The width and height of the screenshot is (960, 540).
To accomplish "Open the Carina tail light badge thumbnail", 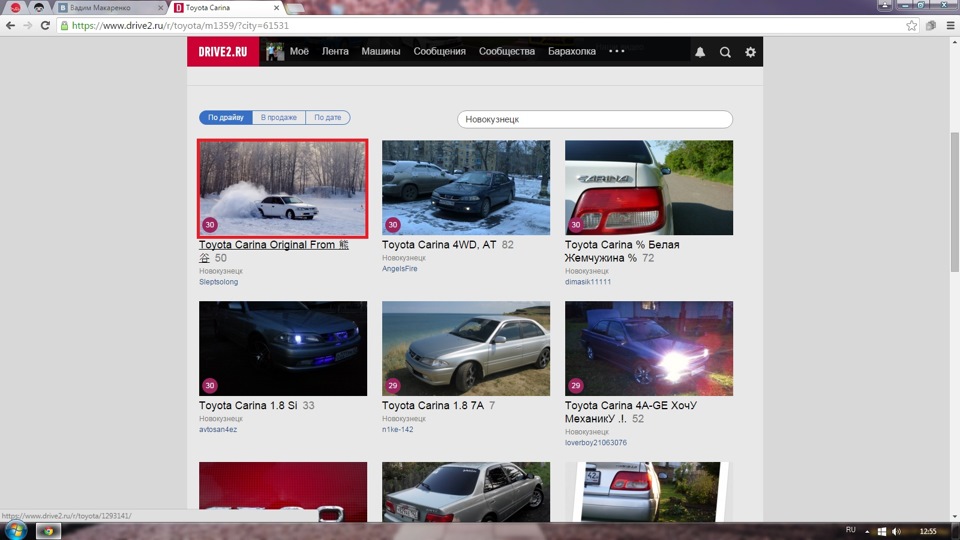I will pos(649,187).
